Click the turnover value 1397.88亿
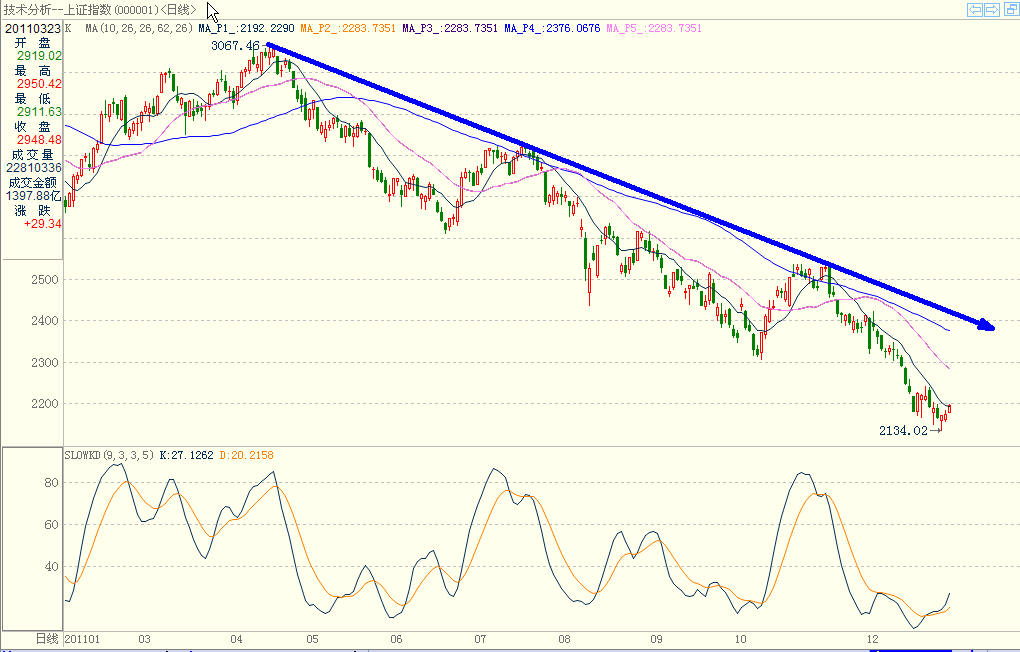Image resolution: width=1020 pixels, height=652 pixels. tap(33, 196)
